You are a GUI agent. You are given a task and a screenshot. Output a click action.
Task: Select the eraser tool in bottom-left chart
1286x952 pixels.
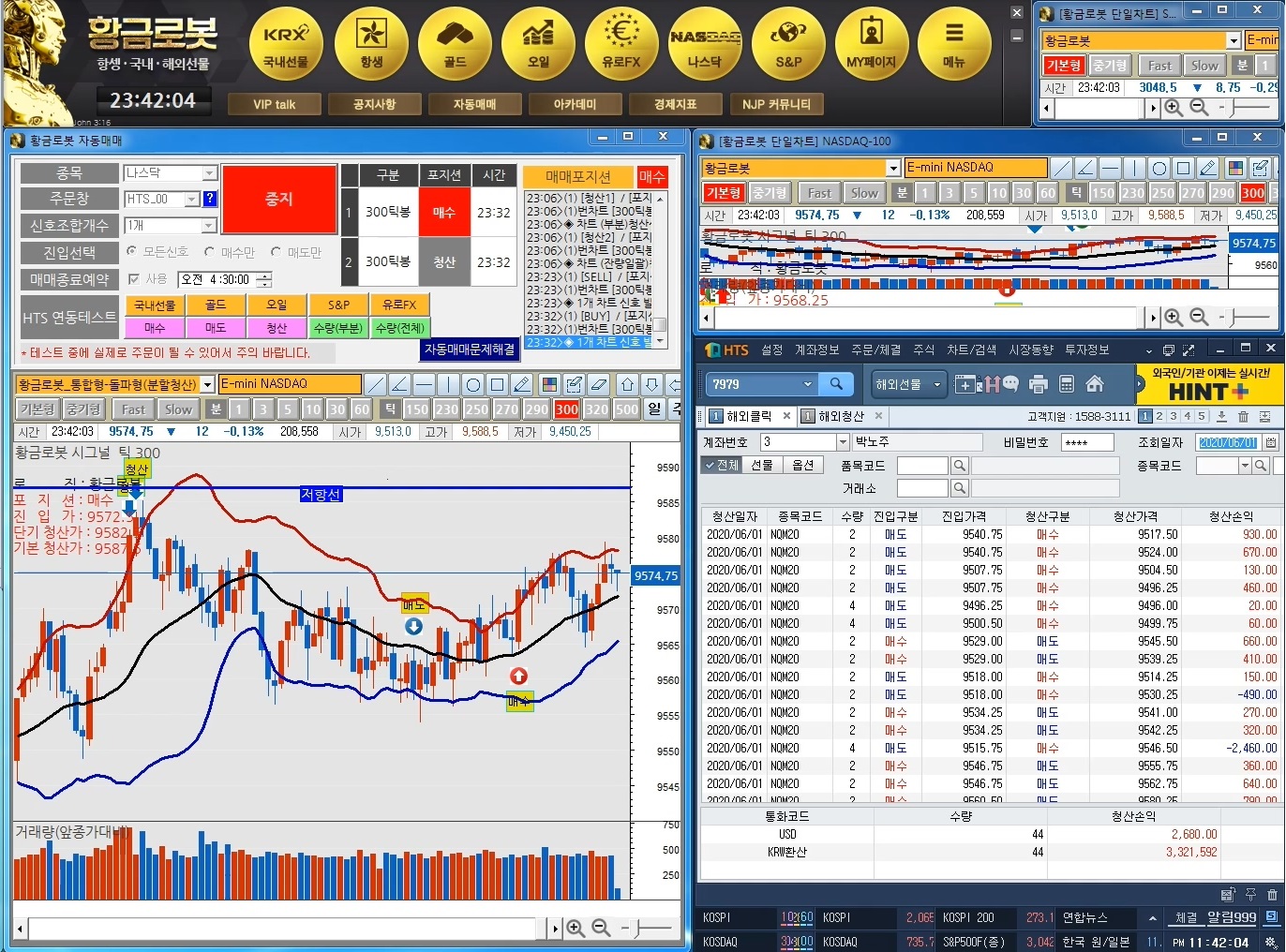click(599, 384)
